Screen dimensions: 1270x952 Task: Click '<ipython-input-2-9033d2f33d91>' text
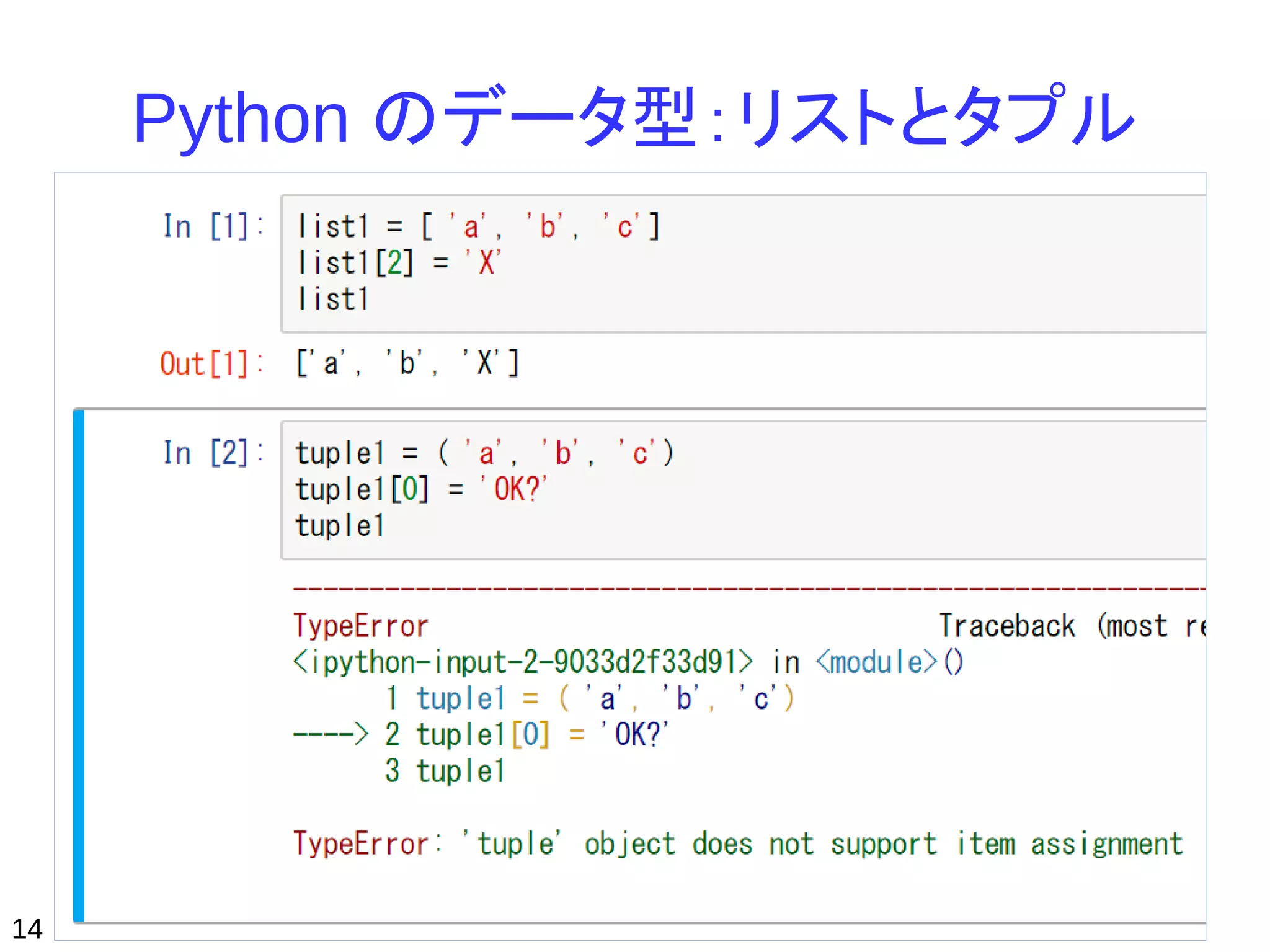pyautogui.click(x=523, y=662)
